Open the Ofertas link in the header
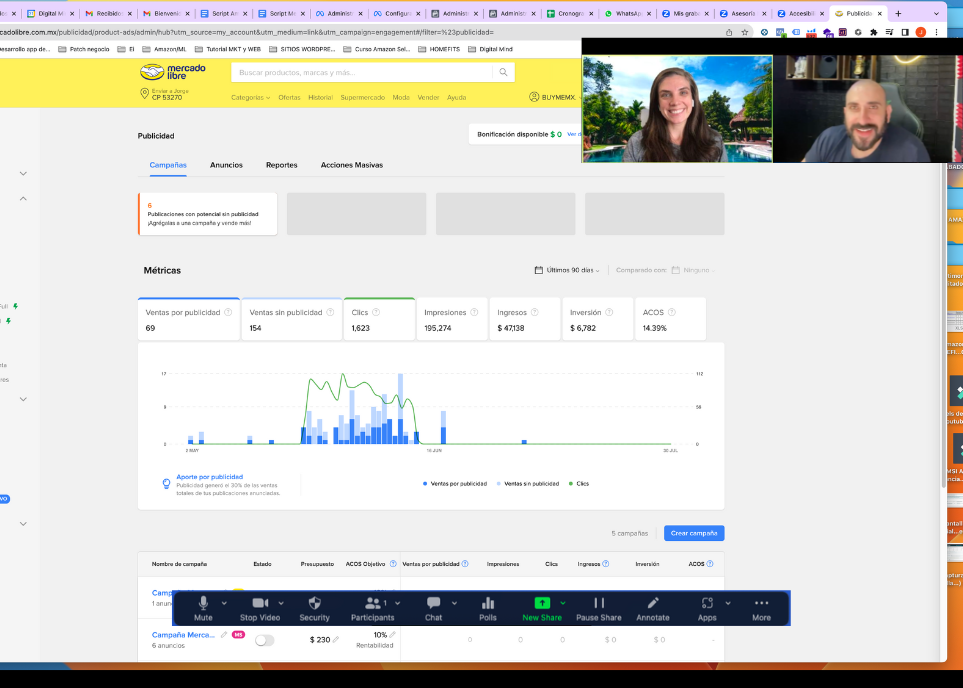Viewport: 963px width, 688px height. 289,97
